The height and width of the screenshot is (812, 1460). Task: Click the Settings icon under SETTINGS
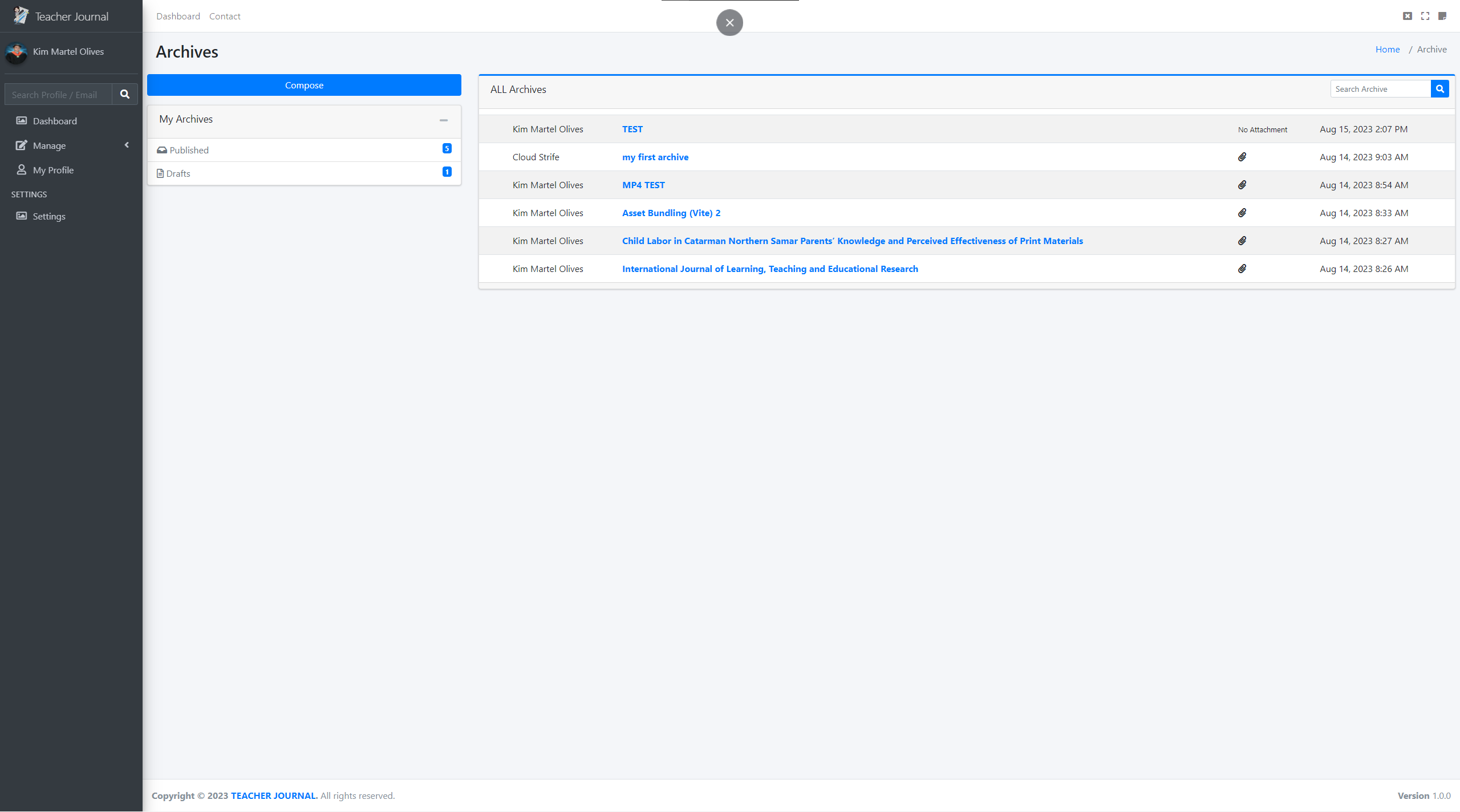click(x=21, y=216)
